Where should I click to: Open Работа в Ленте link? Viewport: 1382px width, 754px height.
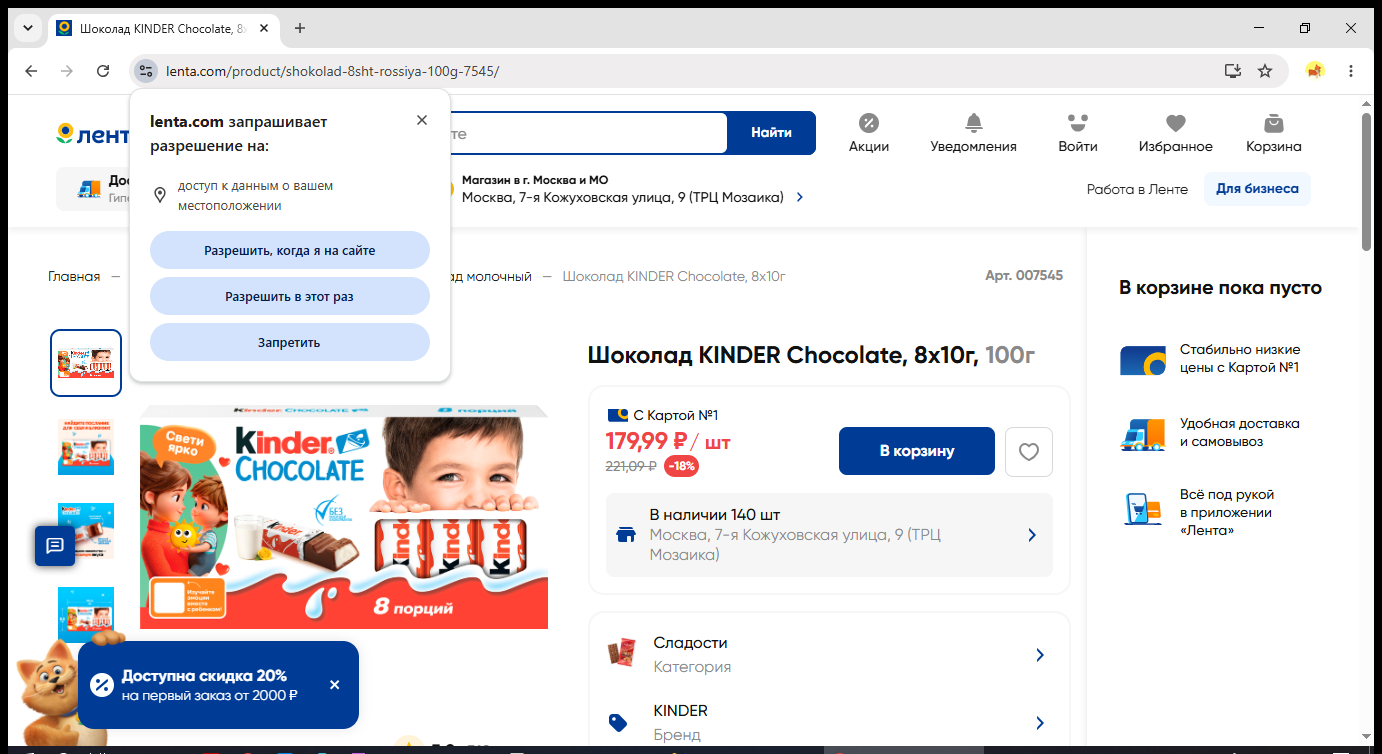pyautogui.click(x=1137, y=189)
